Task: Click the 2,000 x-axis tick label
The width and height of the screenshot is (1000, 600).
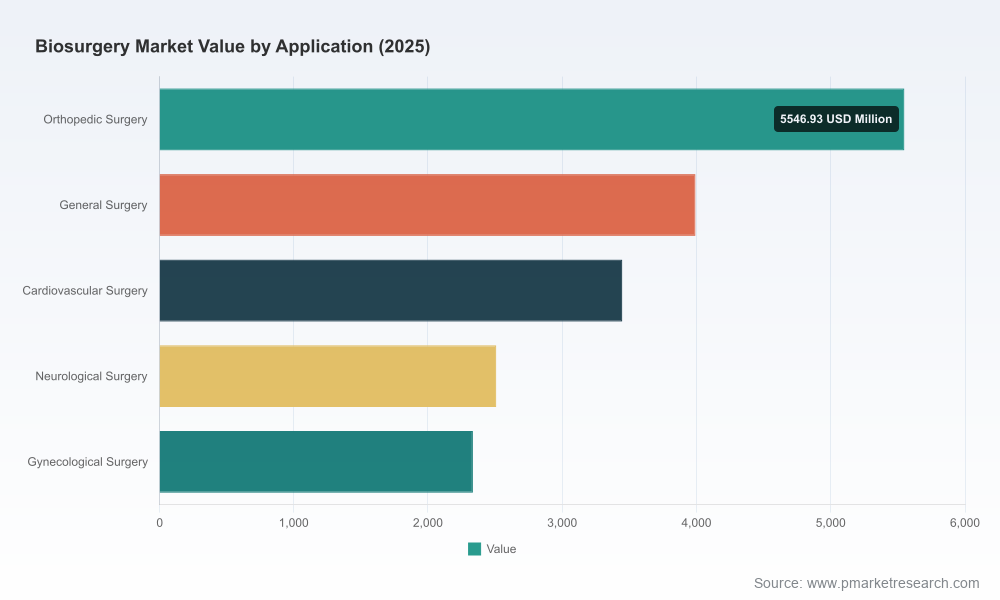Action: [427, 523]
